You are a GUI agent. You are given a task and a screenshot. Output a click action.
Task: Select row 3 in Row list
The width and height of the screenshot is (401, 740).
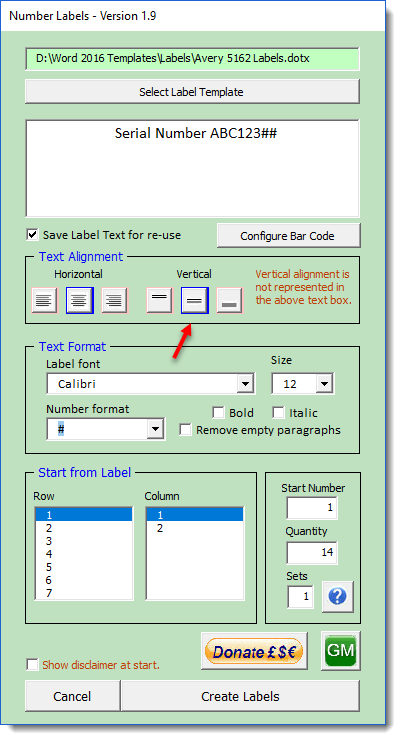coord(84,541)
